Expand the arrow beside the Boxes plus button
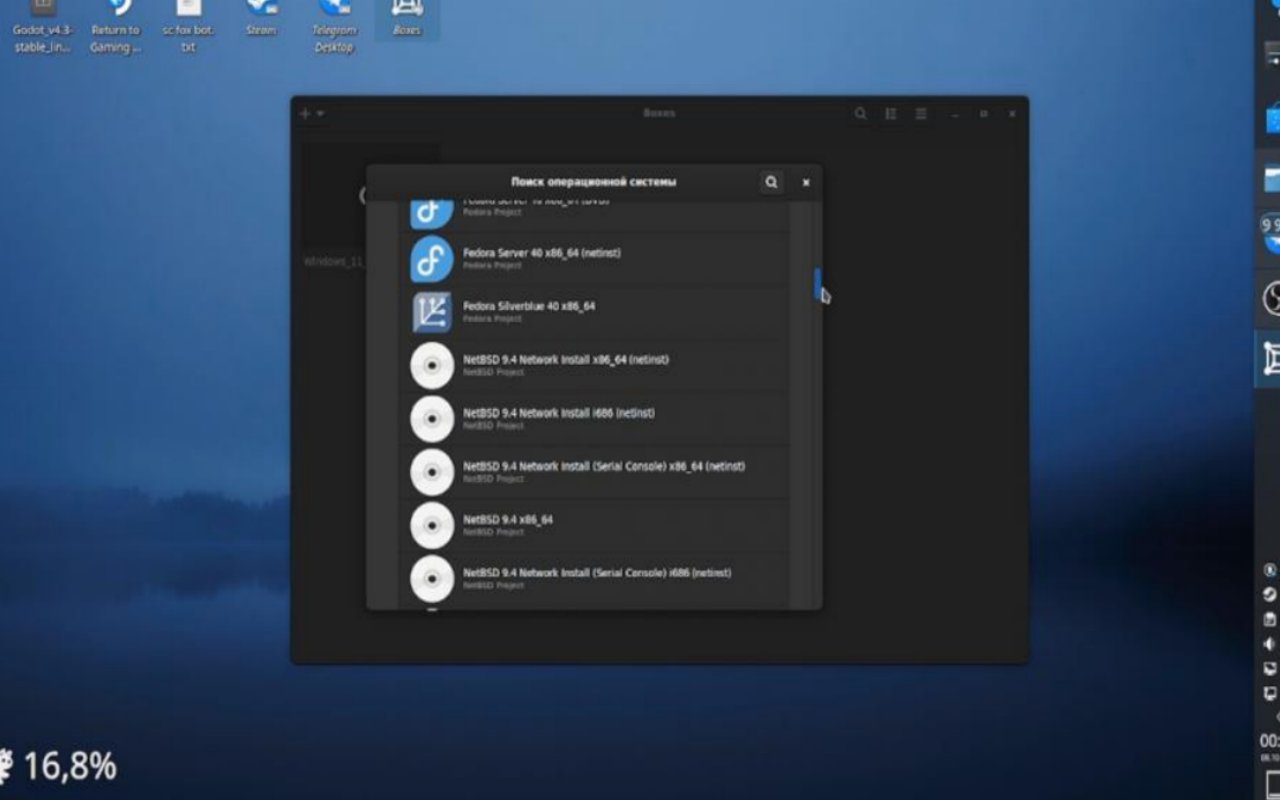This screenshot has height=800, width=1280. coord(320,114)
